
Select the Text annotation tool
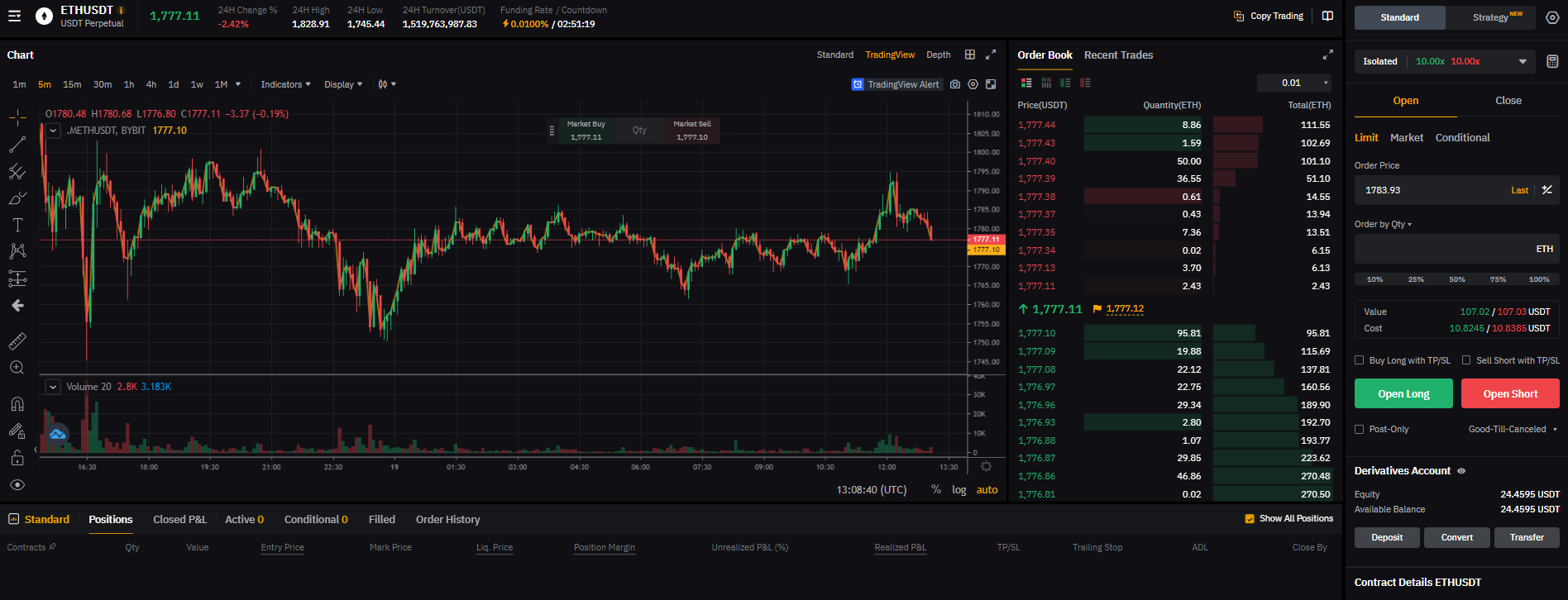17,225
